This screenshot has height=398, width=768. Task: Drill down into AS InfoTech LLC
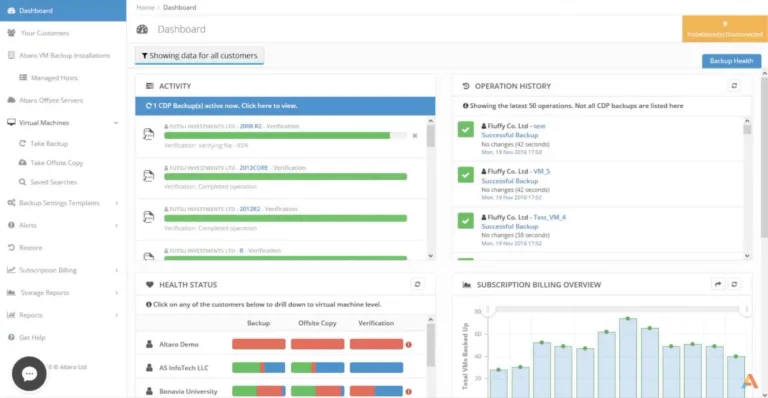point(184,368)
